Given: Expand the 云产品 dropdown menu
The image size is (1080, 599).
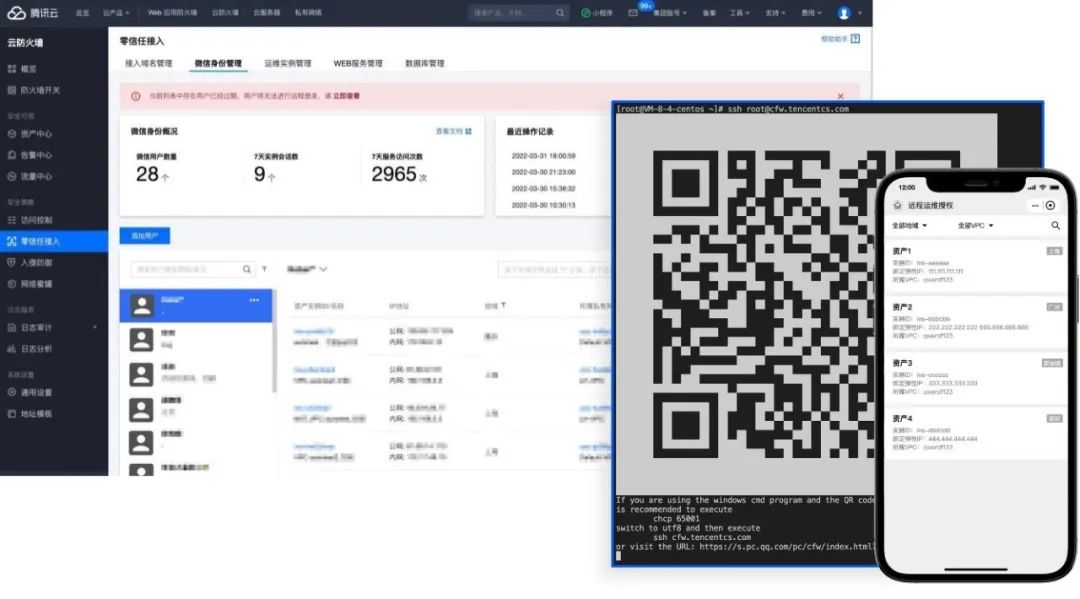Looking at the screenshot, I should click(116, 13).
